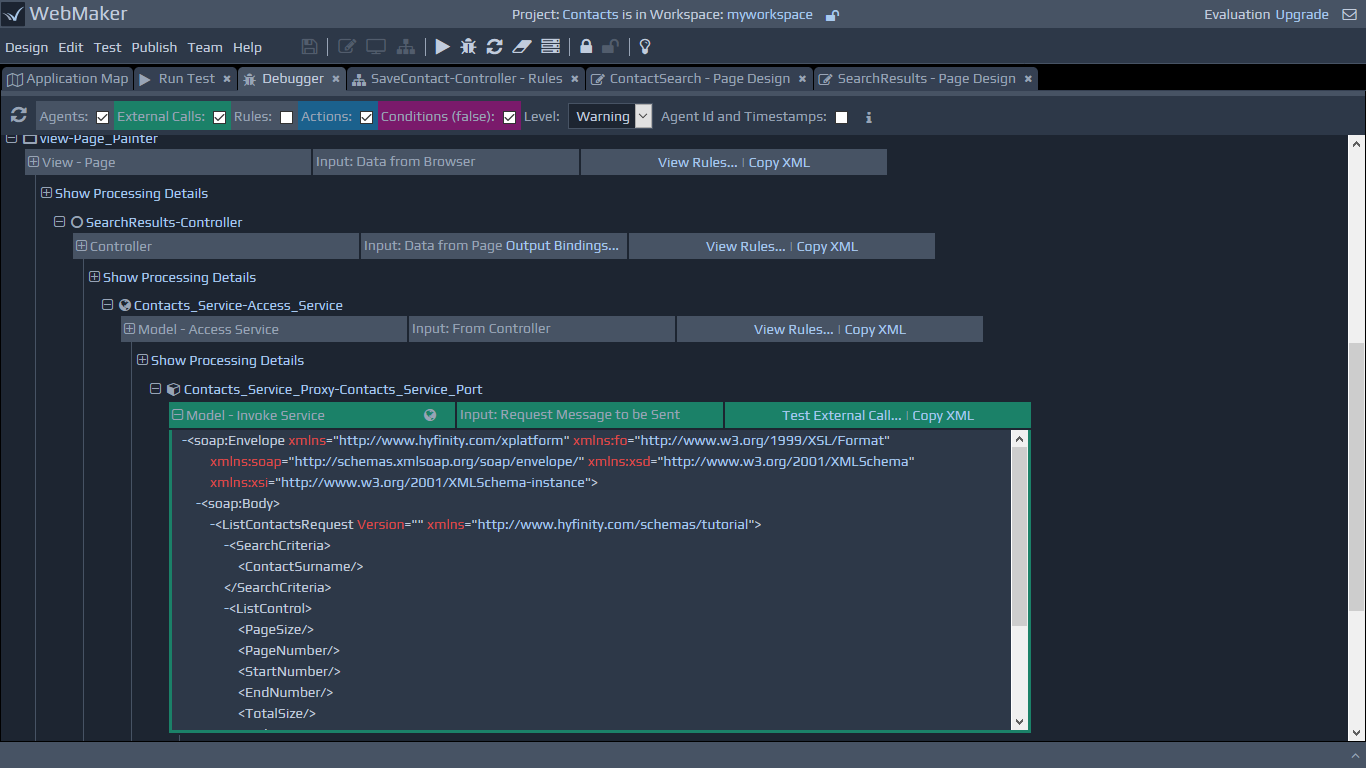This screenshot has height=768, width=1366.
Task: Open the envelope messages icon at top right
Action: 1349,15
